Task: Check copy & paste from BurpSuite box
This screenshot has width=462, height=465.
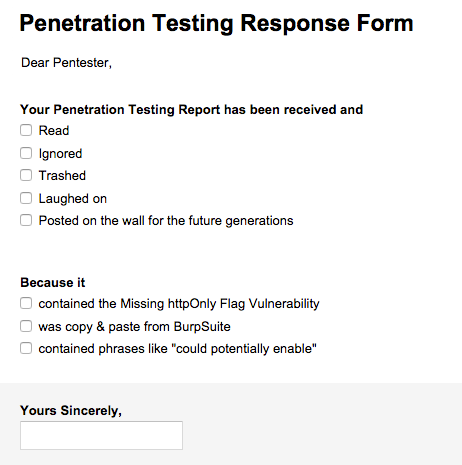Action: click(26, 326)
